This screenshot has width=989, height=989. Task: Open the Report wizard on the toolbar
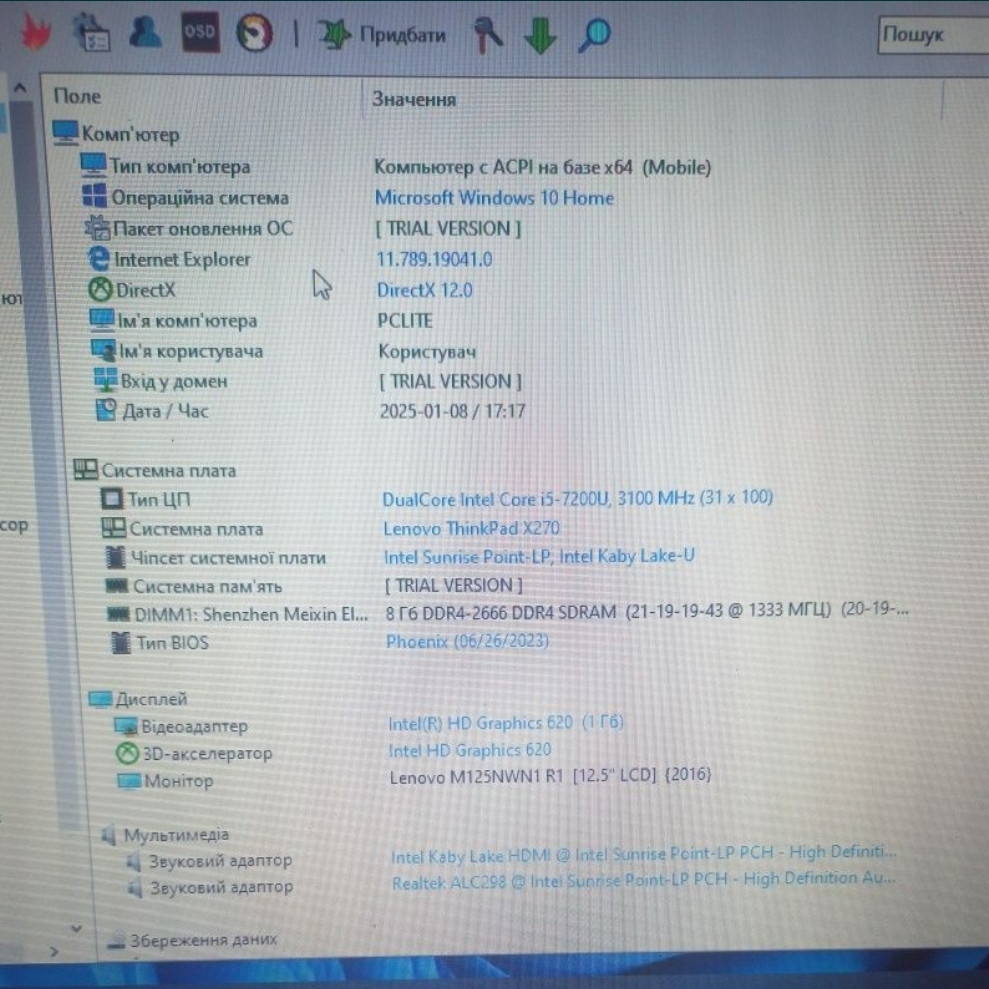tap(92, 31)
